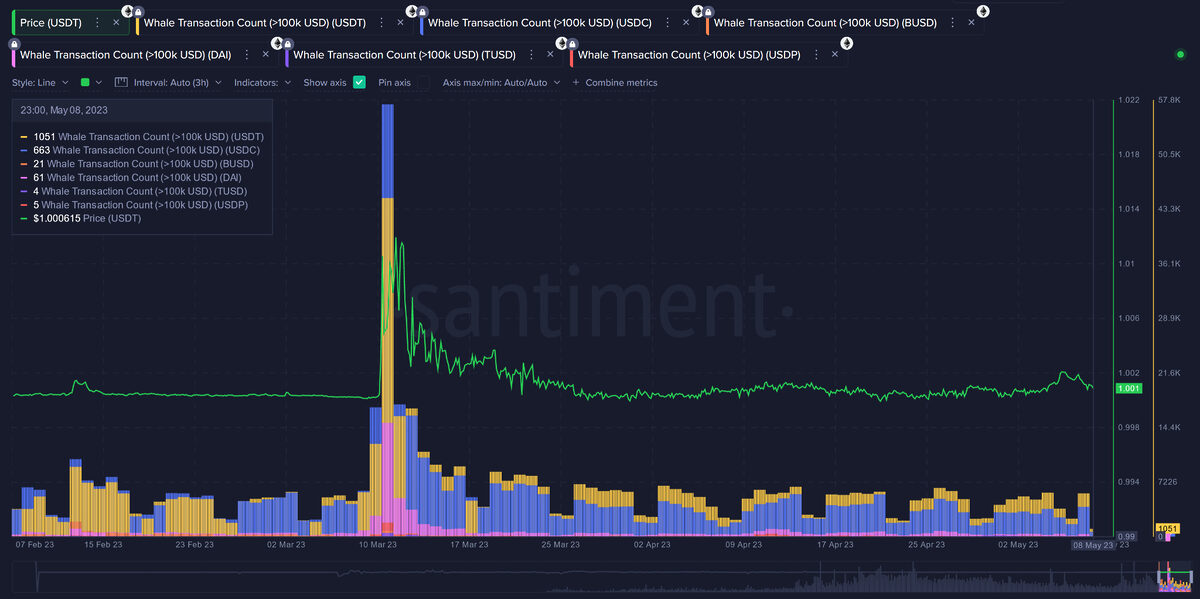The height and width of the screenshot is (599, 1200).
Task: Expand the color picker chevron
Action: 98,82
